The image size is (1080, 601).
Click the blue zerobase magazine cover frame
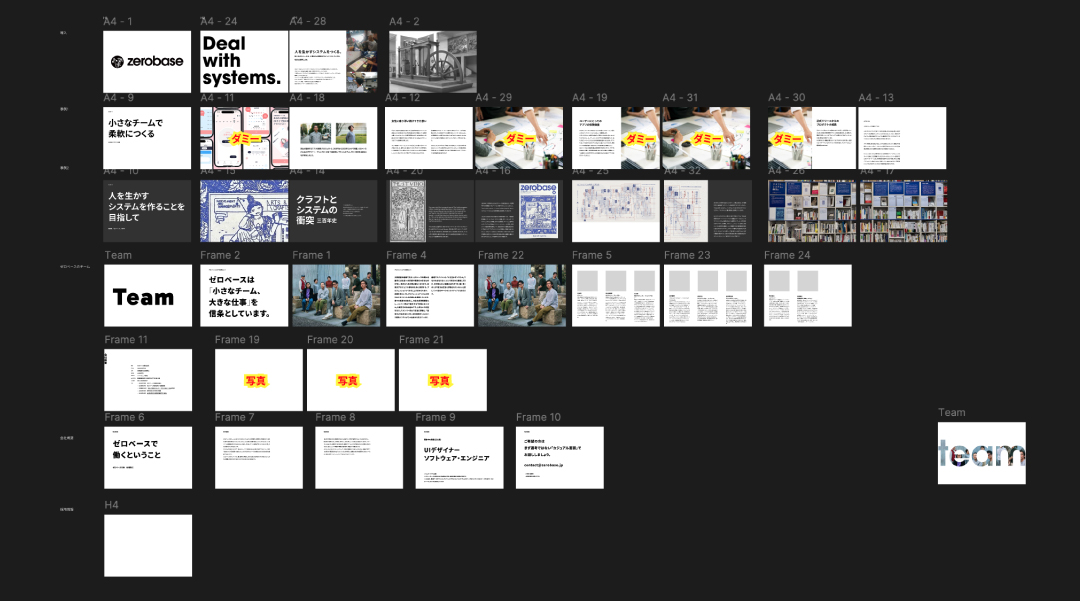(x=540, y=211)
